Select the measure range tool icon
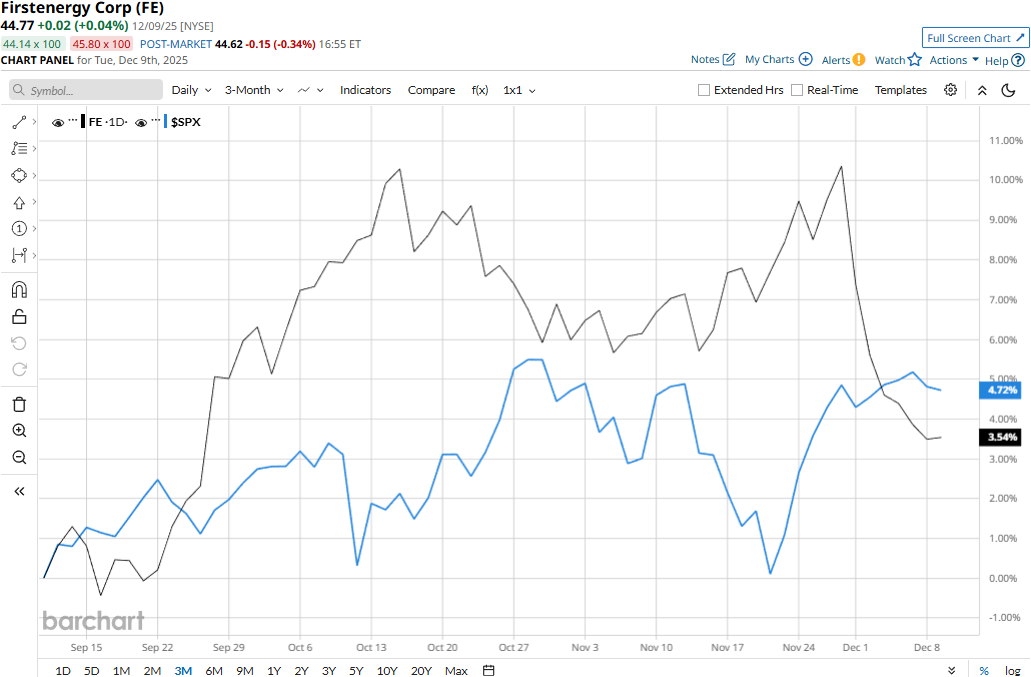Viewport: 1031px width, 677px height. point(19,255)
